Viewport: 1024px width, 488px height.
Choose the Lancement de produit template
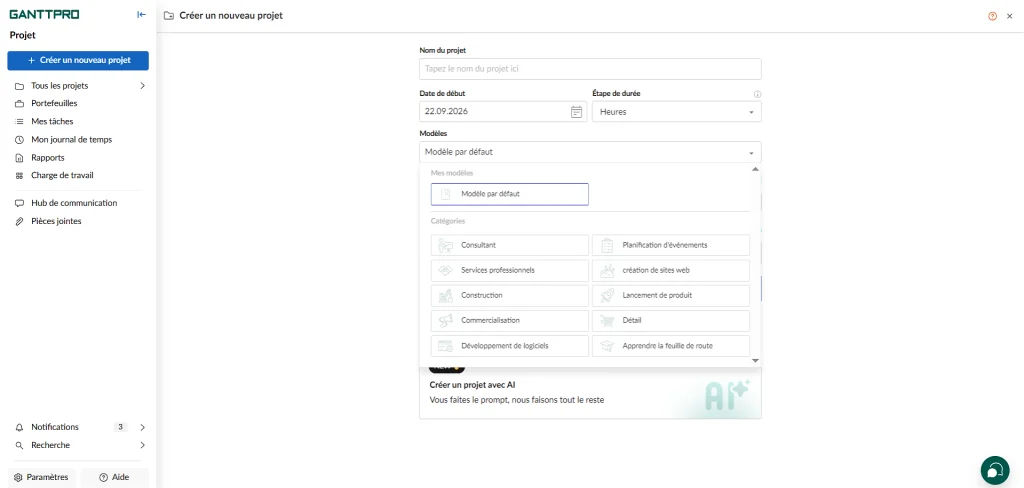coord(671,296)
